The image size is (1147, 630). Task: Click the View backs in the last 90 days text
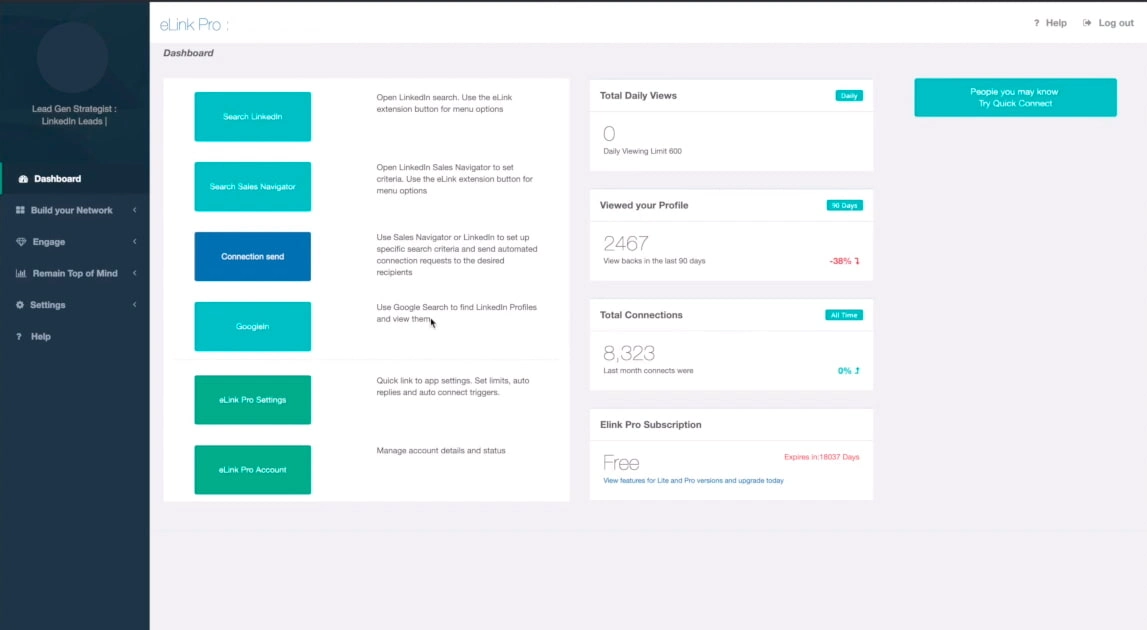pyautogui.click(x=654, y=261)
